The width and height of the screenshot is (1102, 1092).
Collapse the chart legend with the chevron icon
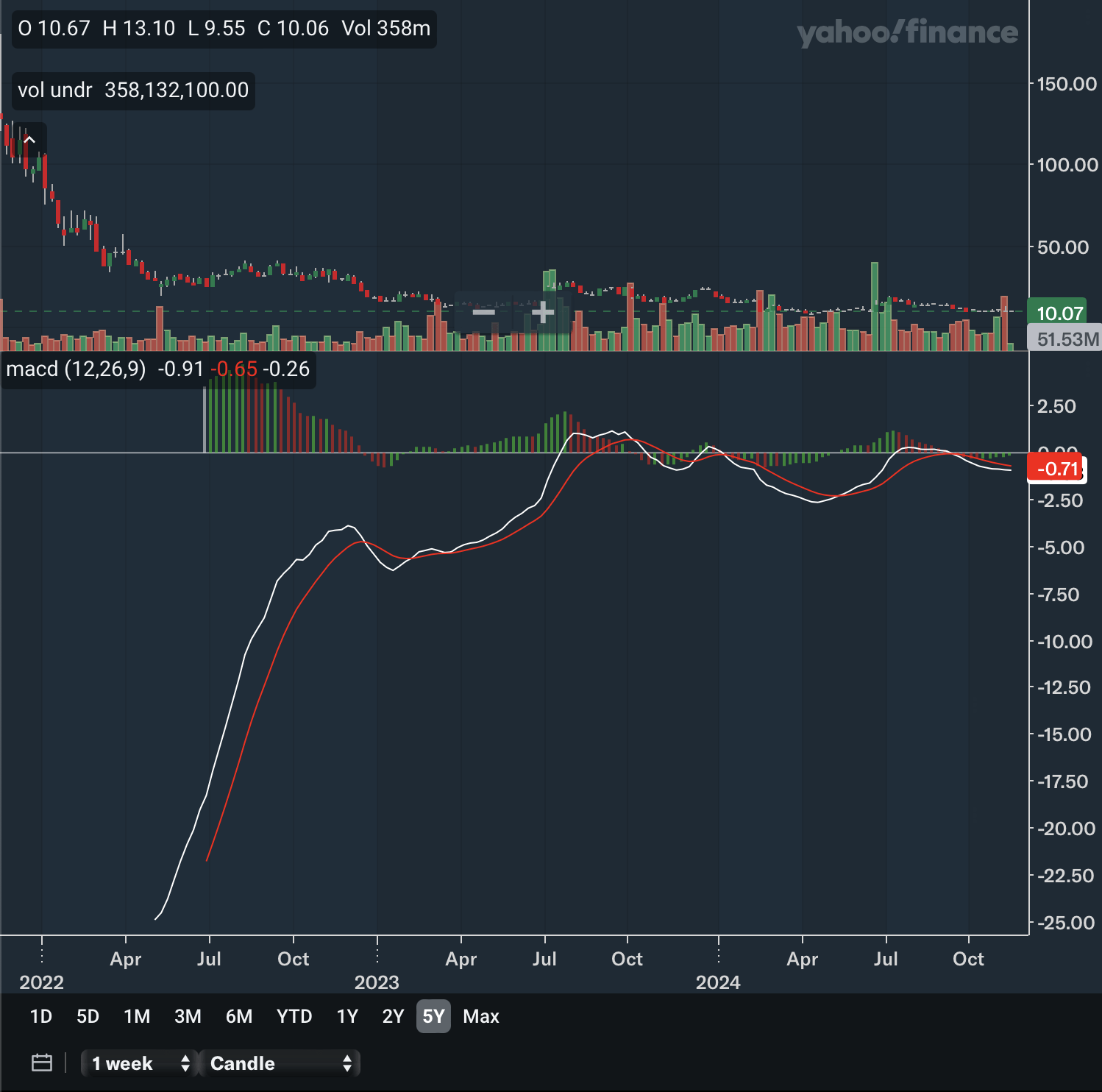click(29, 140)
